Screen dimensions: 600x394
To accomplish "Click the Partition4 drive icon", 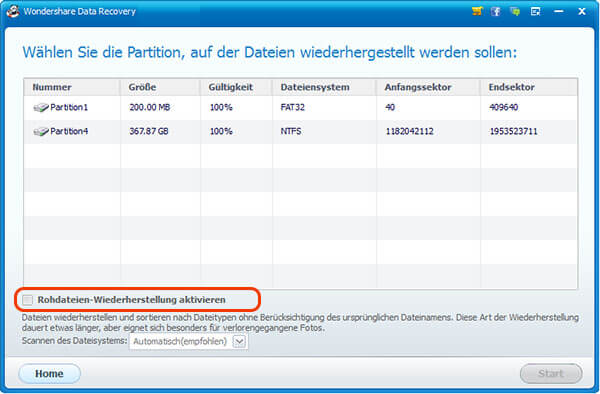I will click(41, 132).
